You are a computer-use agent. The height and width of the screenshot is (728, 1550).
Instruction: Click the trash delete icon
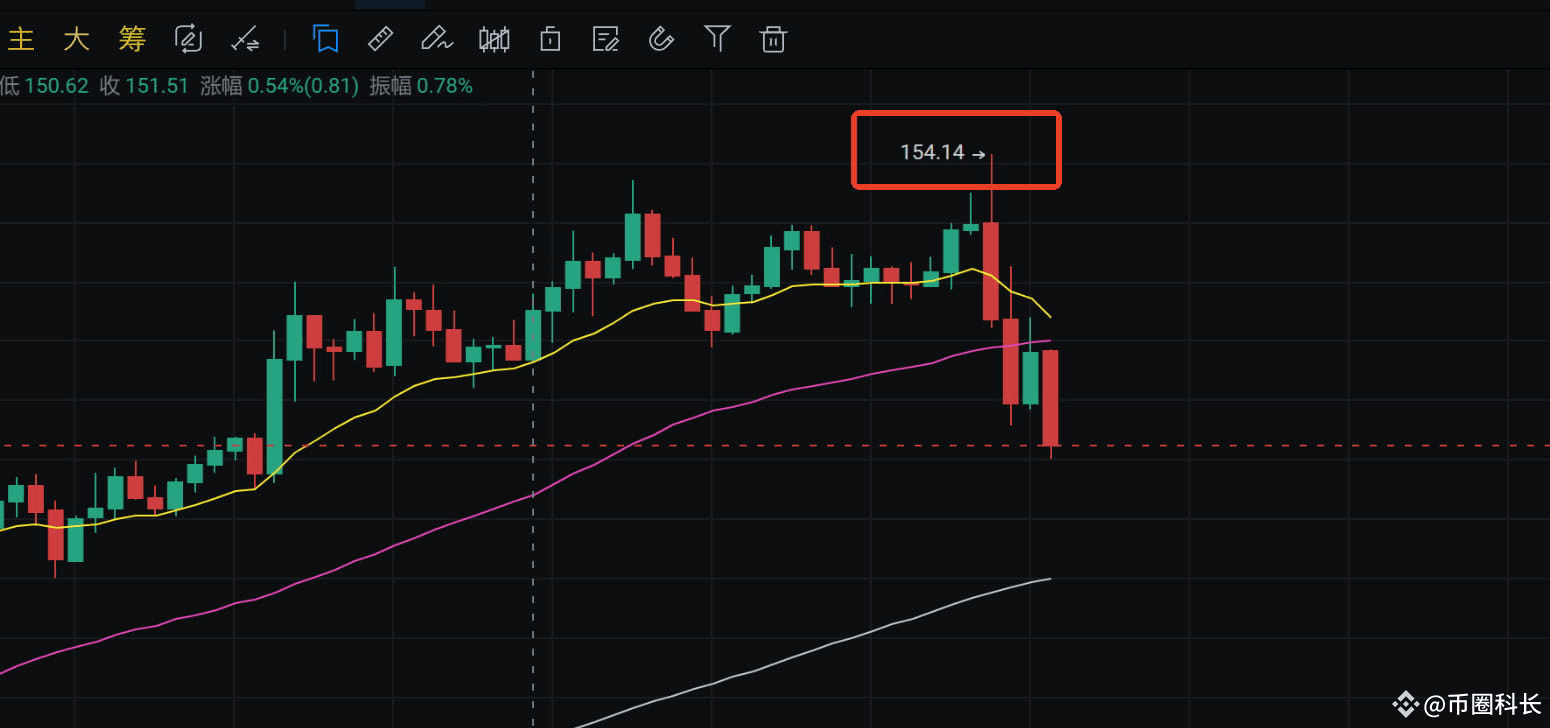pyautogui.click(x=773, y=38)
